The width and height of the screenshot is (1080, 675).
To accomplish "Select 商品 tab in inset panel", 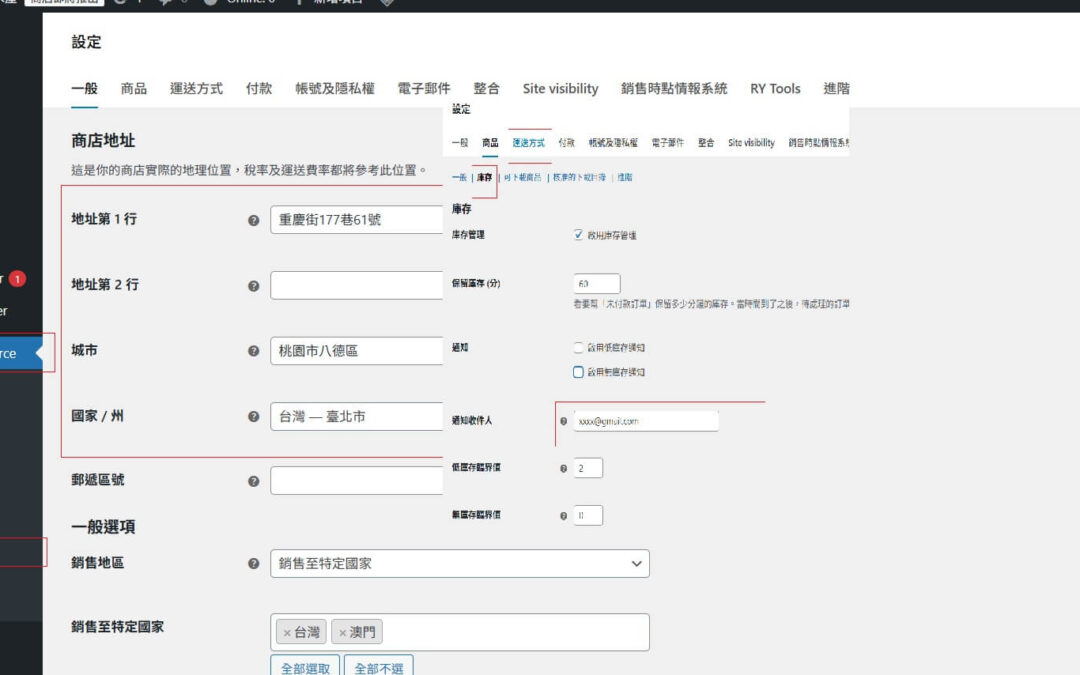I will pos(490,143).
